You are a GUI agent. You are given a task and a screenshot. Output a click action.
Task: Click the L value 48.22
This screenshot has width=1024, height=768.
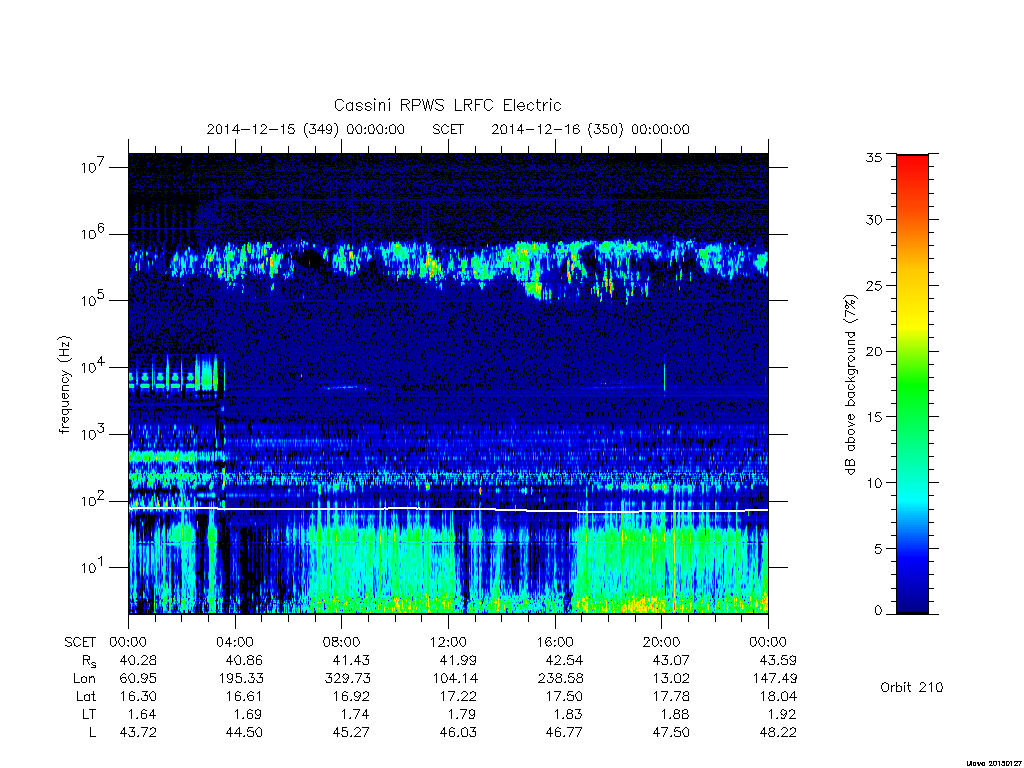778,732
